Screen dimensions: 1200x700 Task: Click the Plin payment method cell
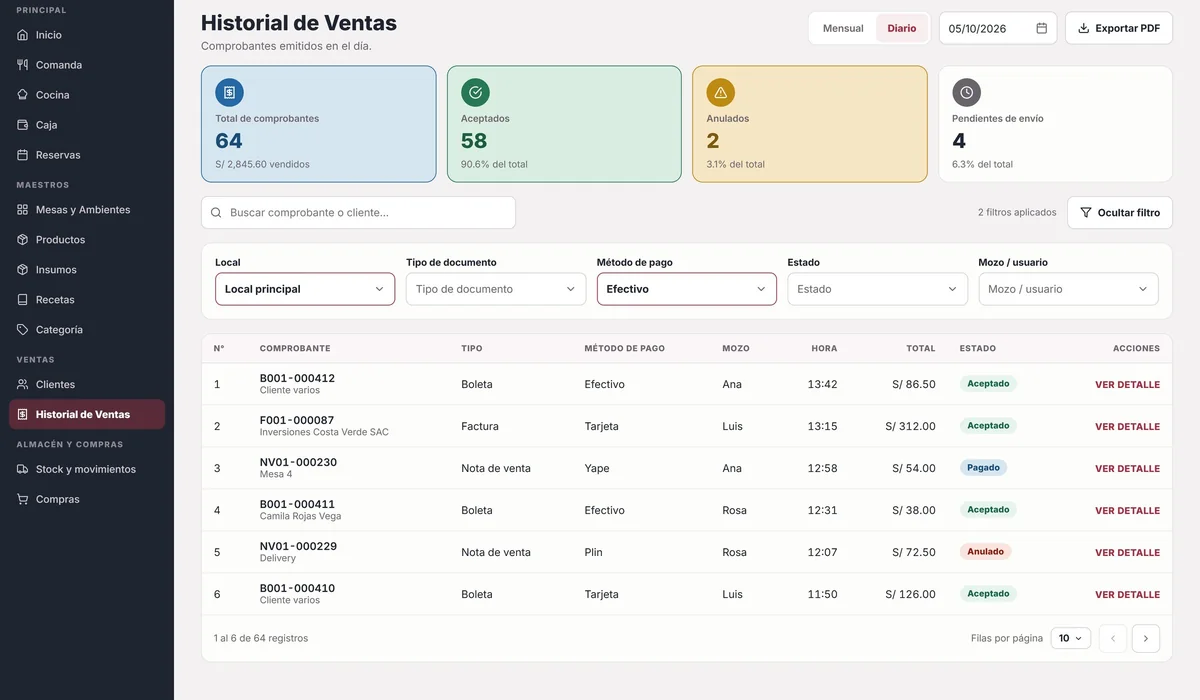pos(594,553)
